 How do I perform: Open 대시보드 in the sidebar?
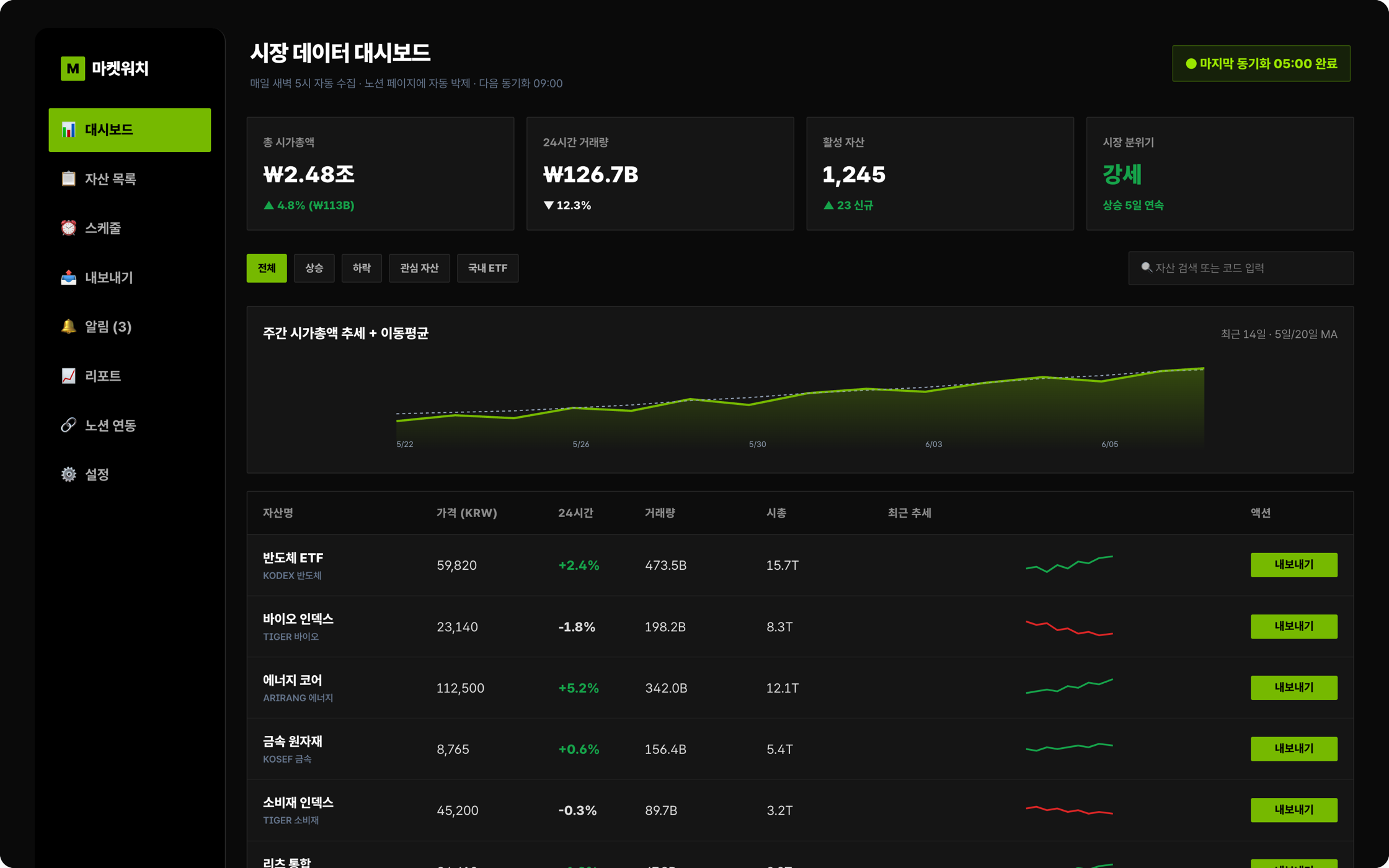click(x=130, y=130)
